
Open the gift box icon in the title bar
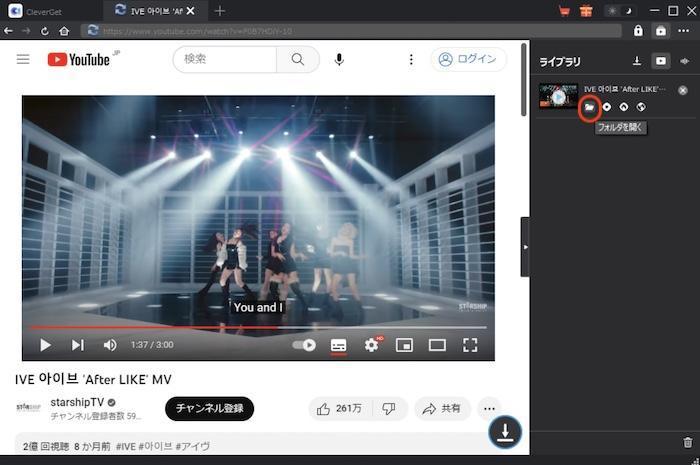click(x=586, y=11)
